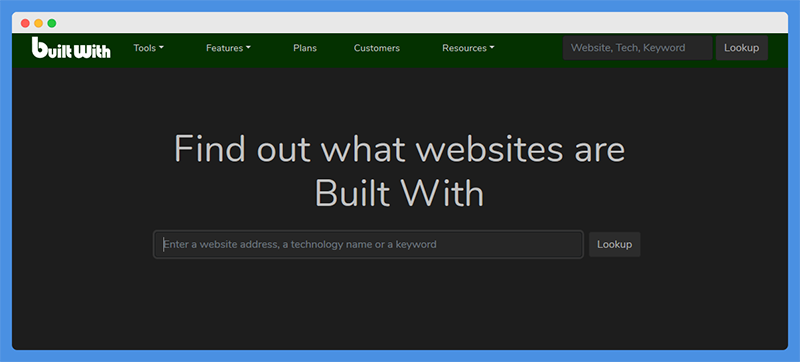Click the Lookup button beside main search
Image resolution: width=800 pixels, height=362 pixels.
(x=615, y=244)
